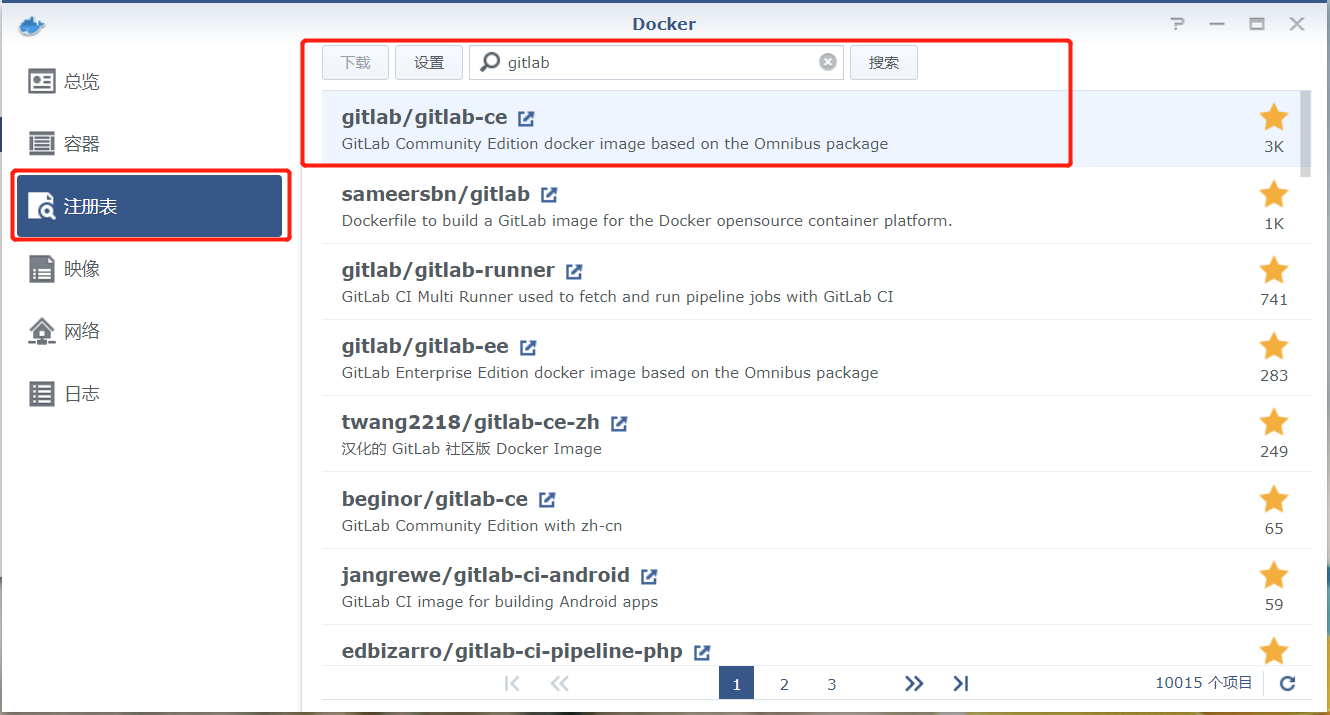Go to results page 2
Viewport: 1330px width, 715px height.
(x=784, y=683)
